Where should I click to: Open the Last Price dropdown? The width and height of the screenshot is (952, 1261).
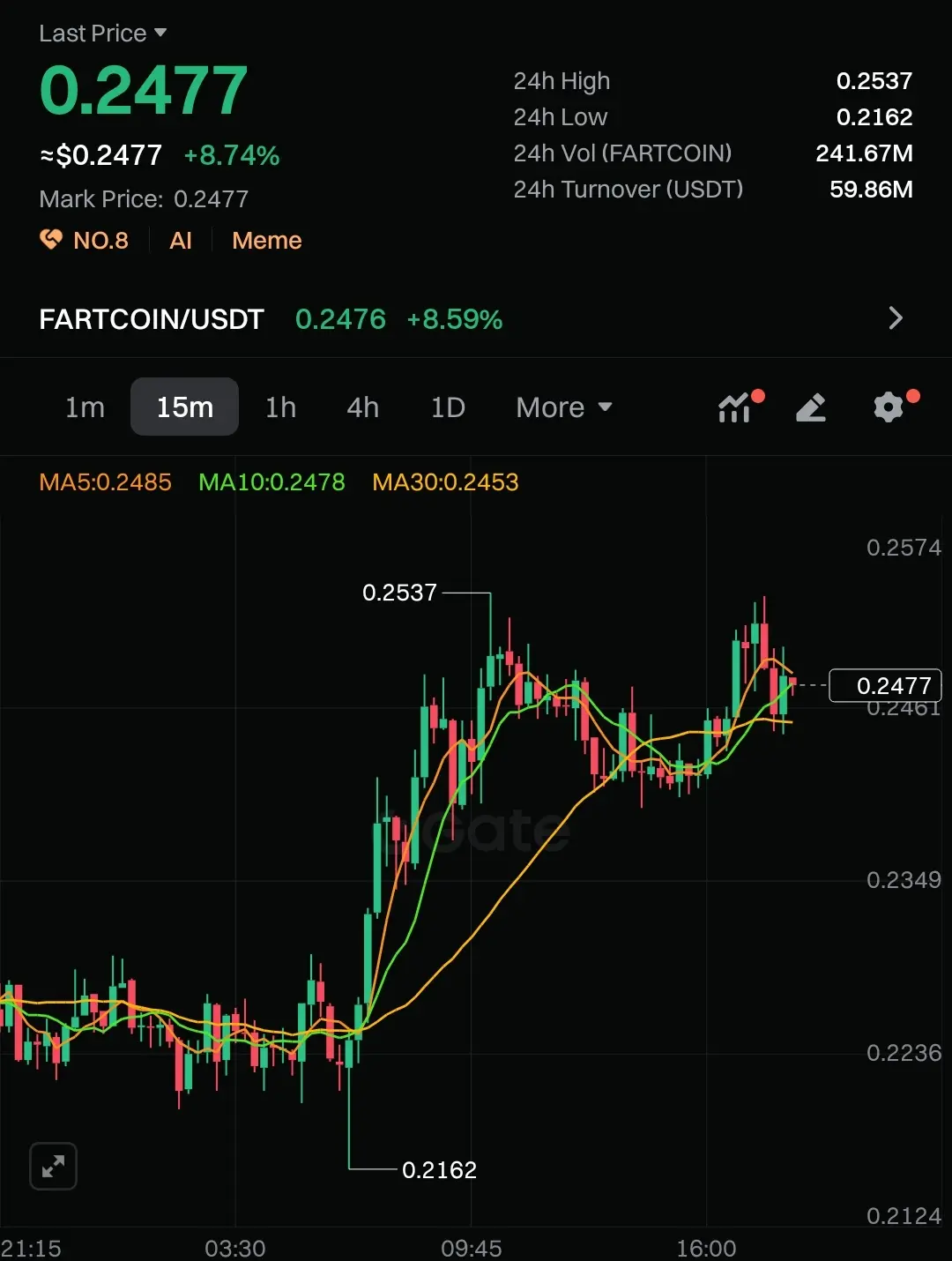point(103,34)
